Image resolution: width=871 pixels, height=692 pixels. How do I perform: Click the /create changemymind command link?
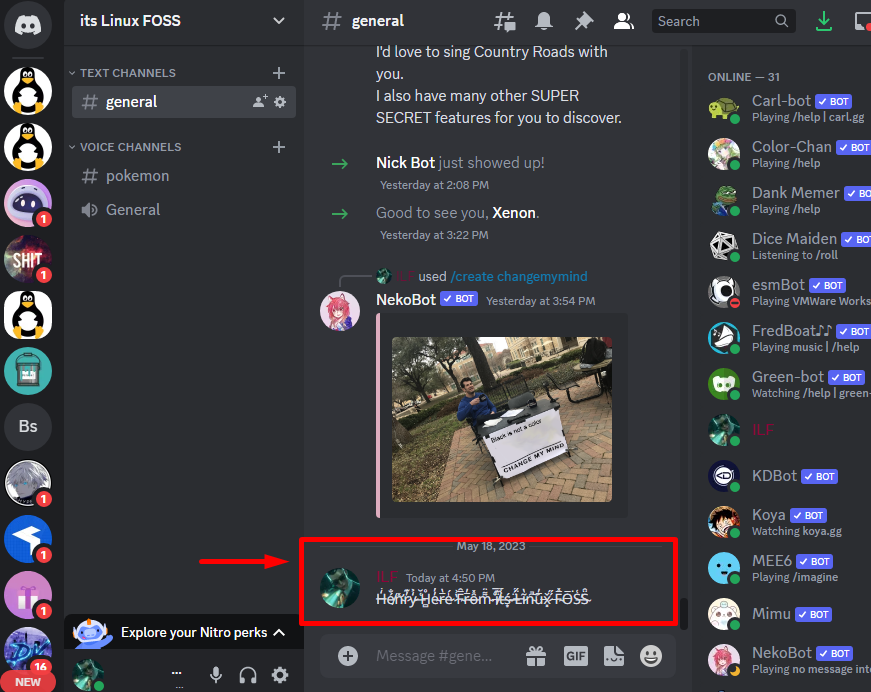[x=519, y=277]
